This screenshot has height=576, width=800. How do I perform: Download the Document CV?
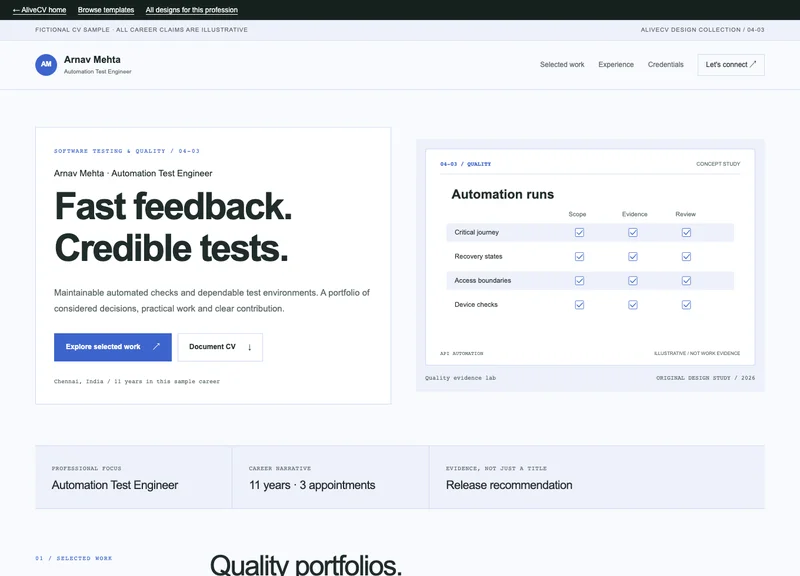pos(220,347)
